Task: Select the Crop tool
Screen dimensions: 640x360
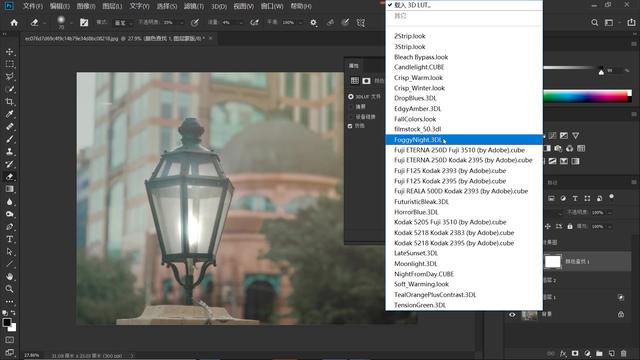Action: (x=10, y=102)
